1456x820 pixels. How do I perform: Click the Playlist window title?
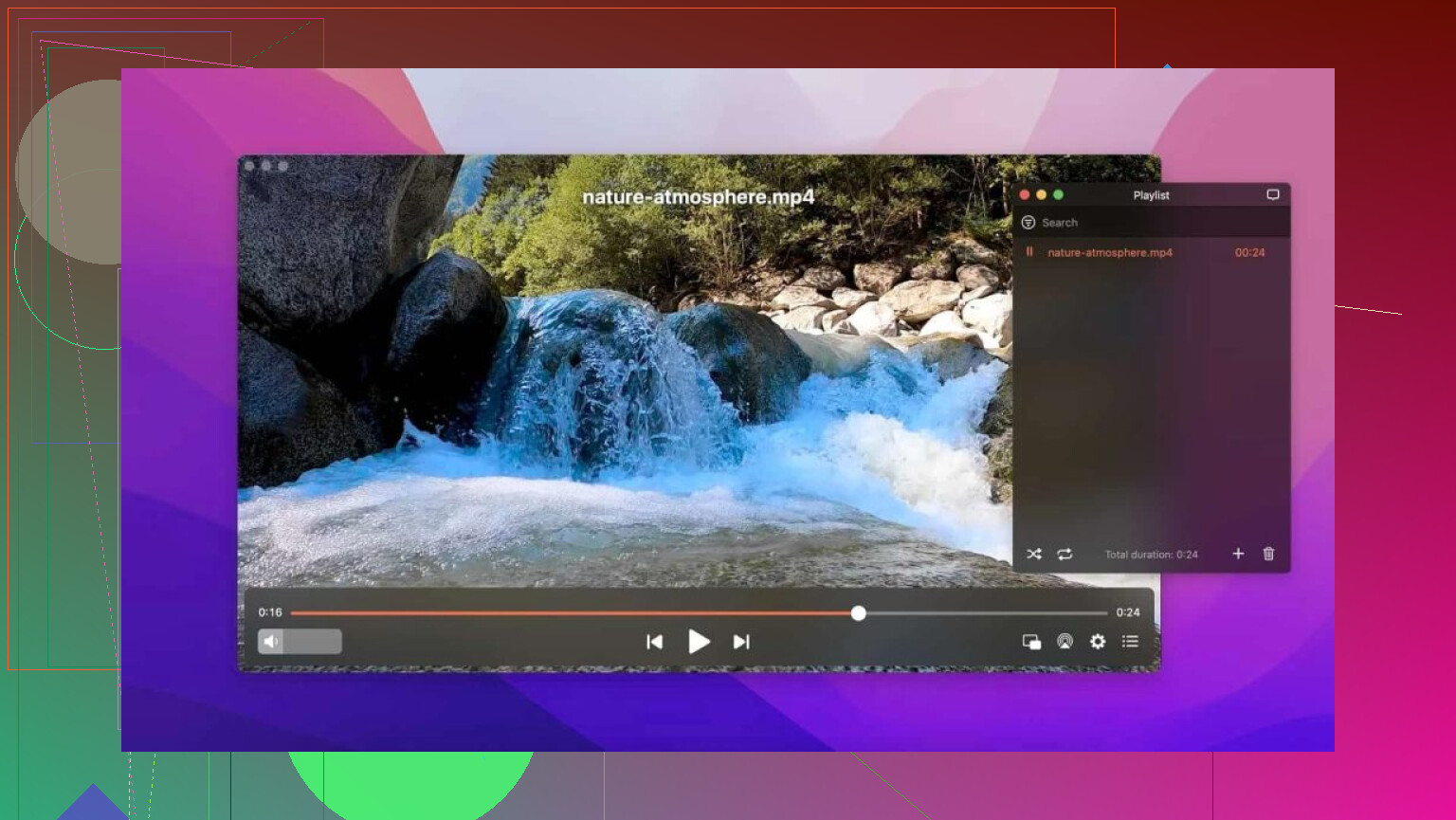coord(1151,195)
